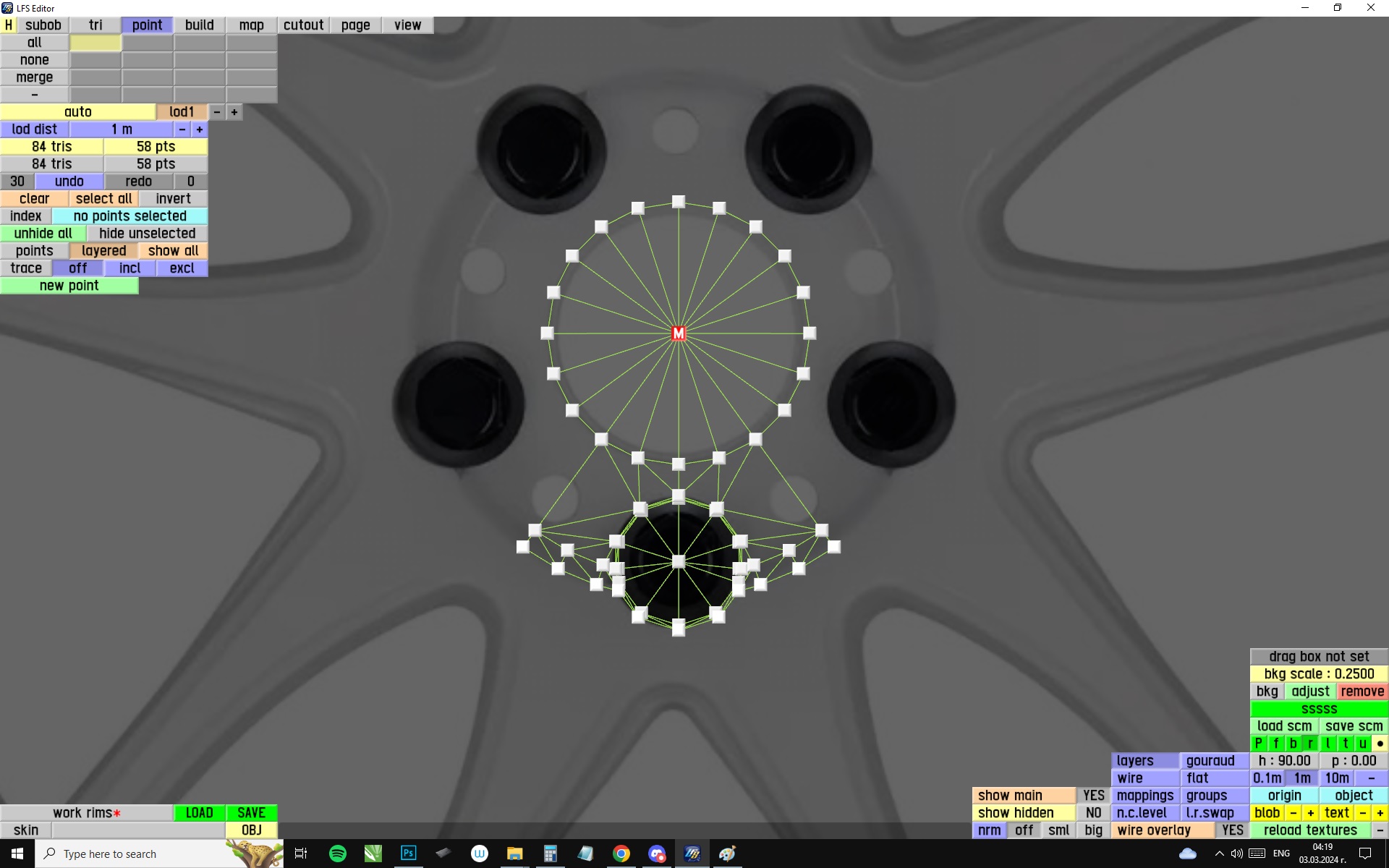Image resolution: width=1389 pixels, height=868 pixels.
Task: Decrease lod1 level with minus button
Action: (217, 112)
